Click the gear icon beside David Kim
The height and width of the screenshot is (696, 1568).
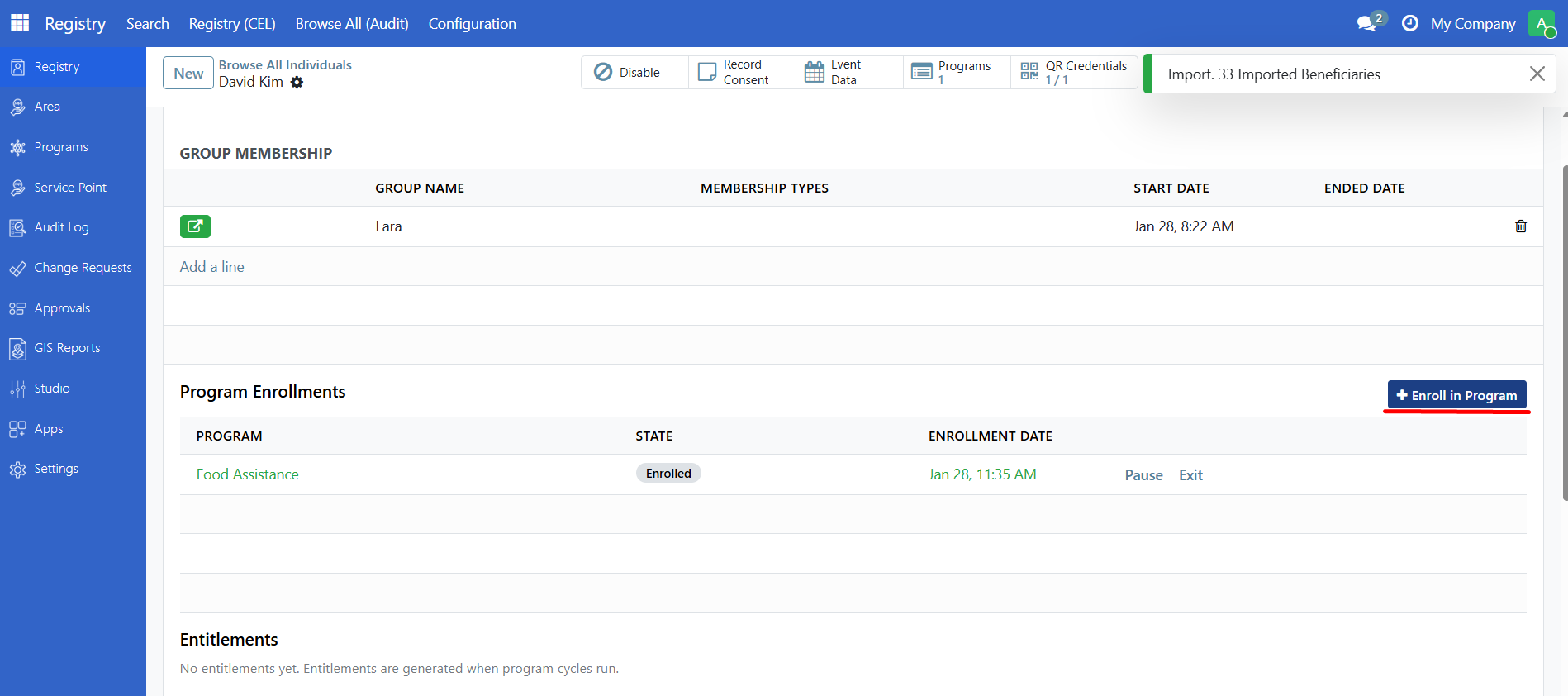click(x=297, y=83)
